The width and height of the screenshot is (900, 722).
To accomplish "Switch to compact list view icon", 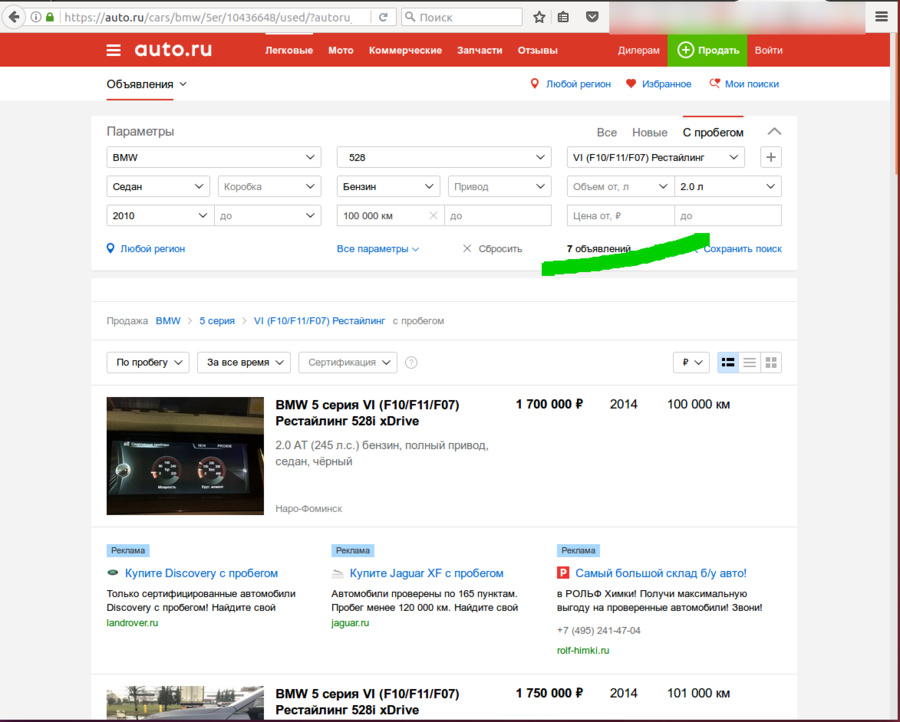I will pos(750,363).
